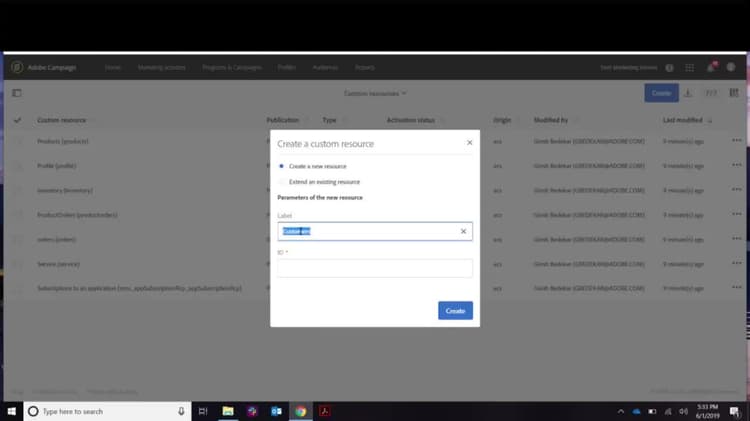Screen dimensions: 750x421
Task: Open the more options menu for the Service row
Action: 737,263
